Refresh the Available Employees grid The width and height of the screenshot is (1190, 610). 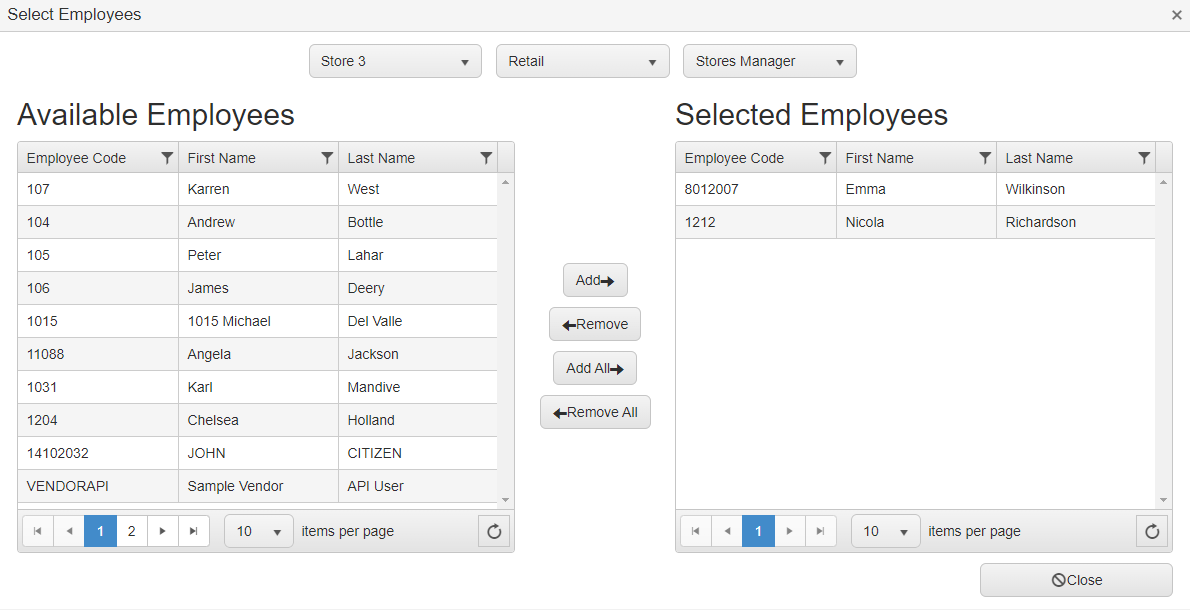pyautogui.click(x=494, y=532)
